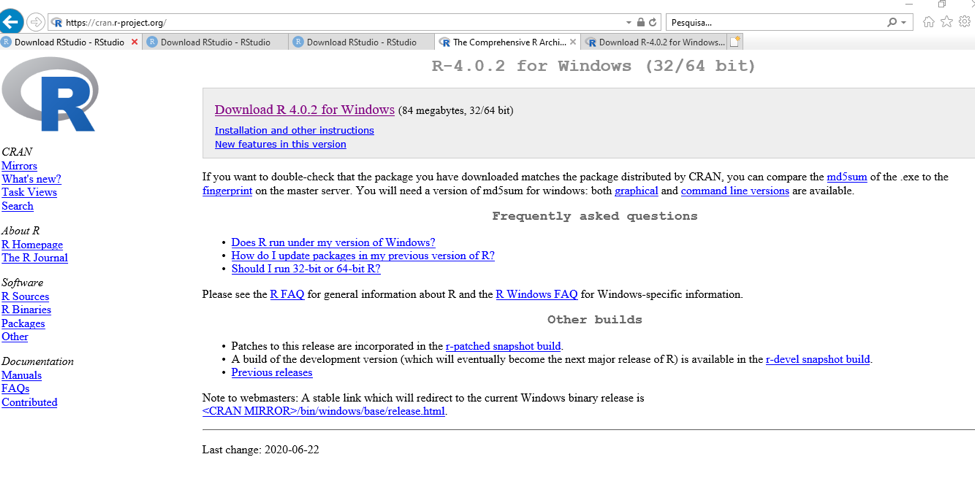
Task: Open How do I update packages link
Action: [x=363, y=255]
